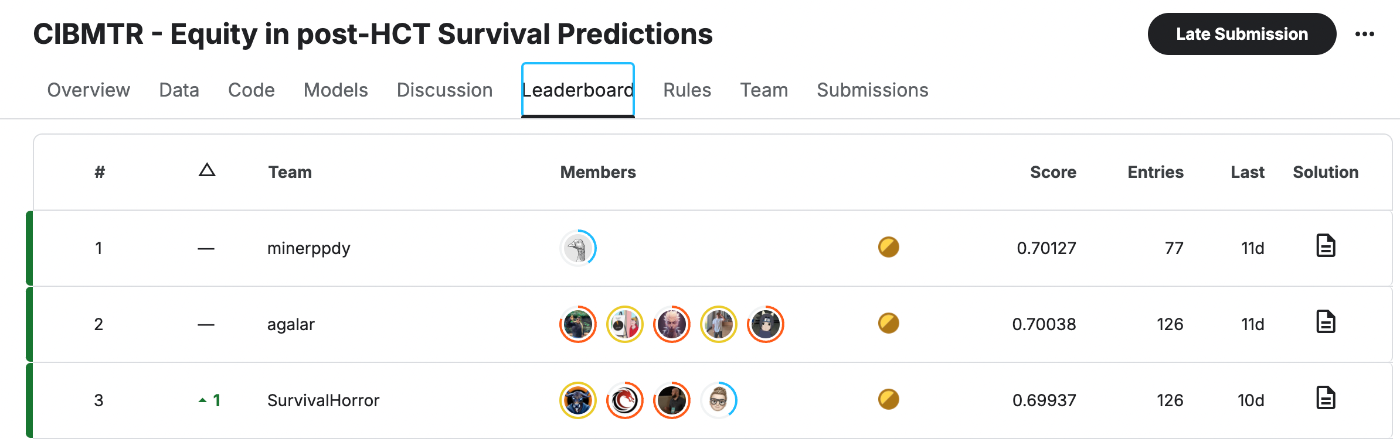Open solution document for minerppdy
Image resolution: width=1400 pixels, height=439 pixels.
pyautogui.click(x=1325, y=246)
